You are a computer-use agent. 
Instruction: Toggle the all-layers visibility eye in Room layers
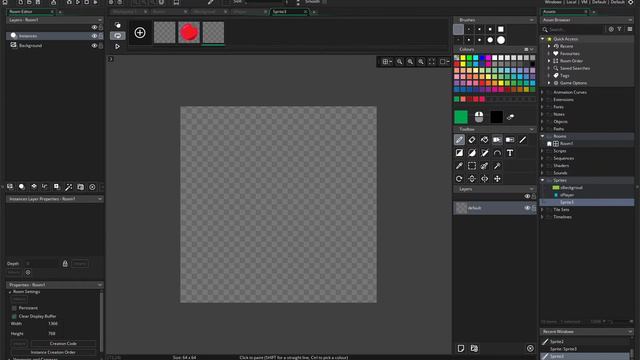pos(94,27)
